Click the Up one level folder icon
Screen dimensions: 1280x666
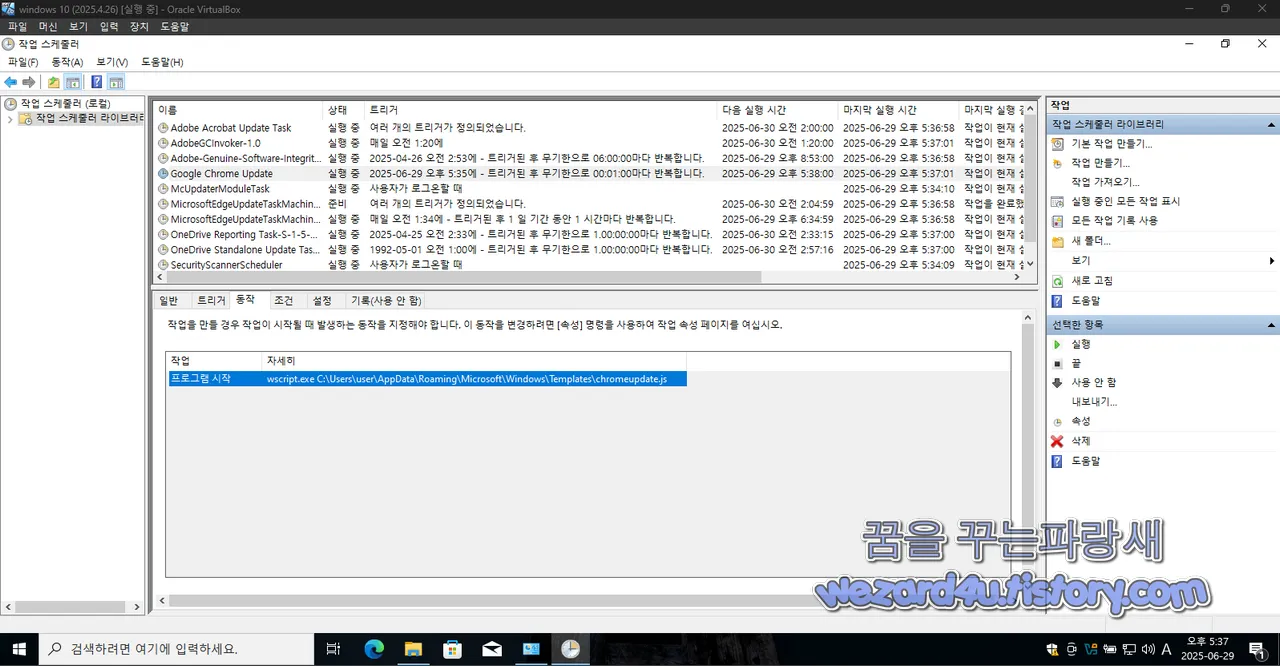pyautogui.click(x=54, y=82)
